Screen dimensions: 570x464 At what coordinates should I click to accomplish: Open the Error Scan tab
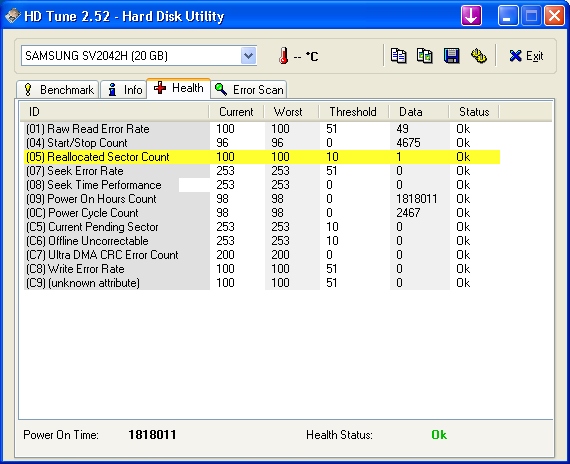pyautogui.click(x=249, y=89)
